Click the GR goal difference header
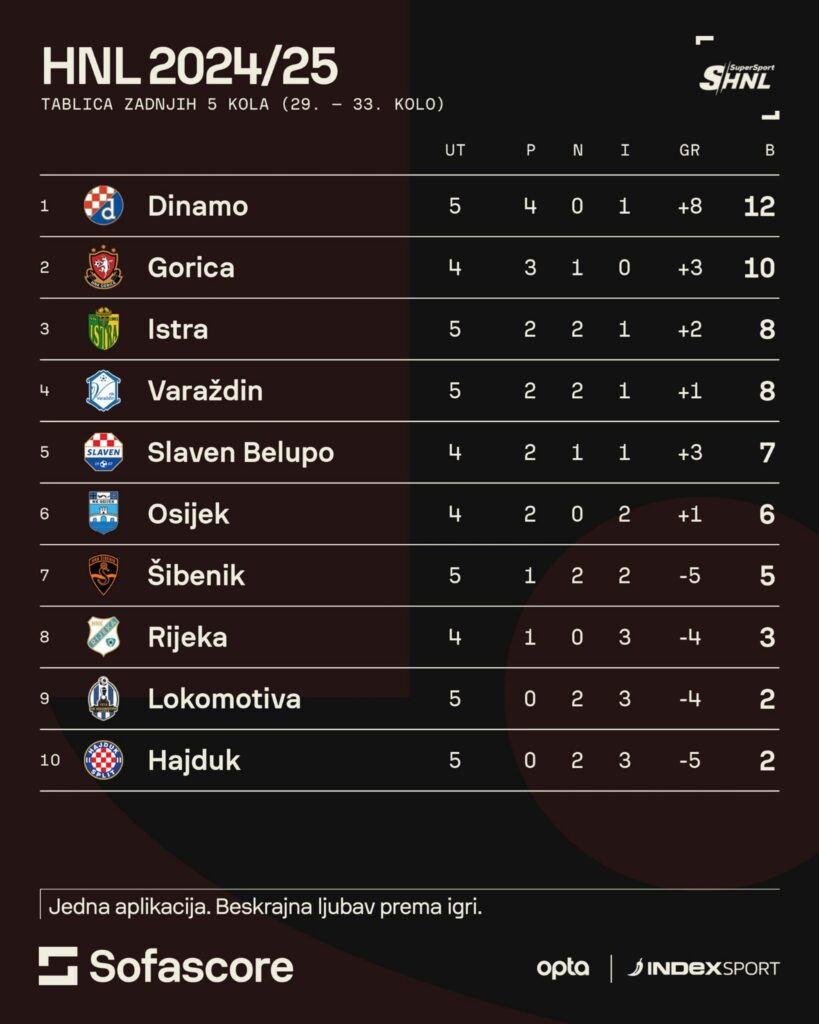Image resolution: width=819 pixels, height=1024 pixels. (x=689, y=150)
